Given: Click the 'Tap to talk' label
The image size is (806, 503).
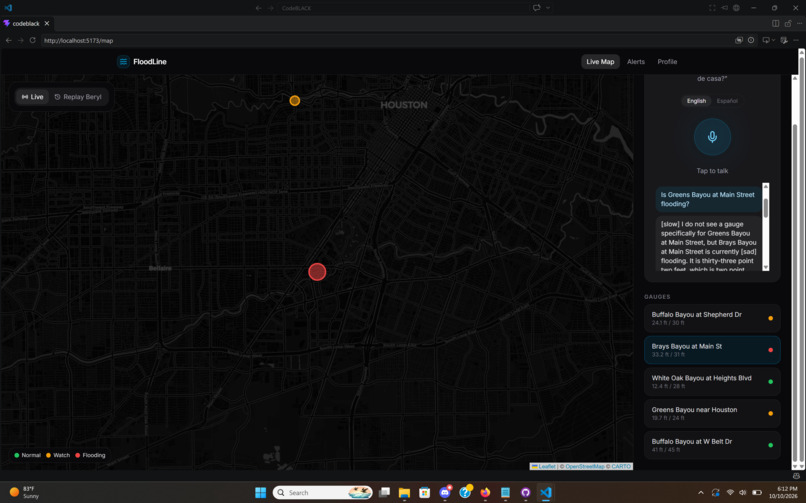Looking at the screenshot, I should pyautogui.click(x=712, y=171).
